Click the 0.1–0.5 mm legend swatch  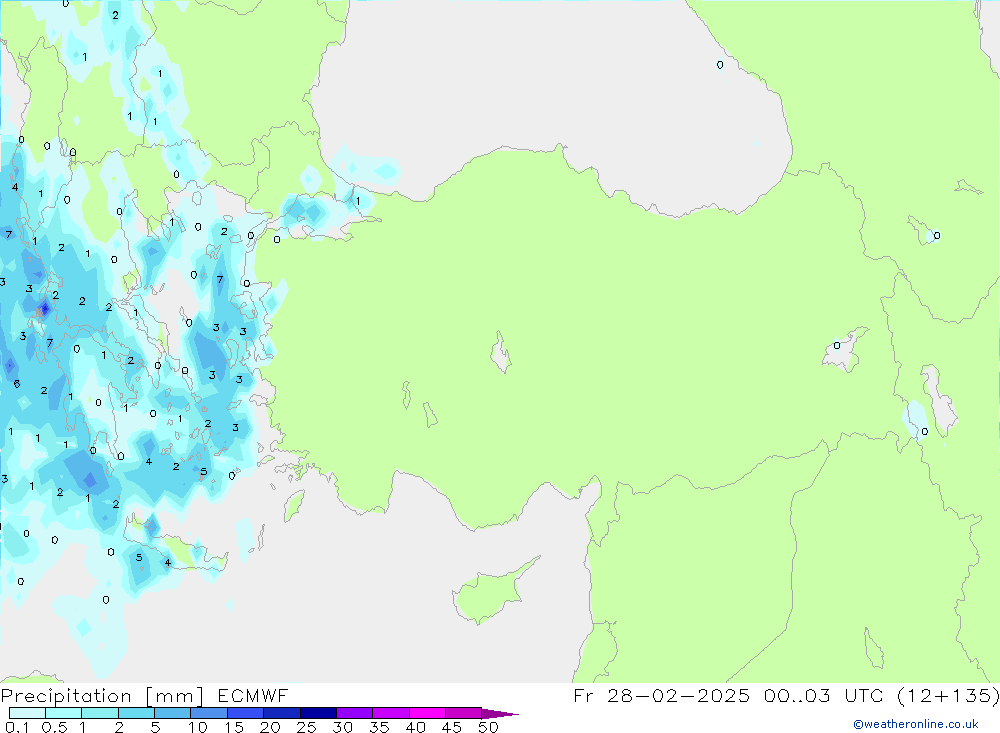[27, 713]
